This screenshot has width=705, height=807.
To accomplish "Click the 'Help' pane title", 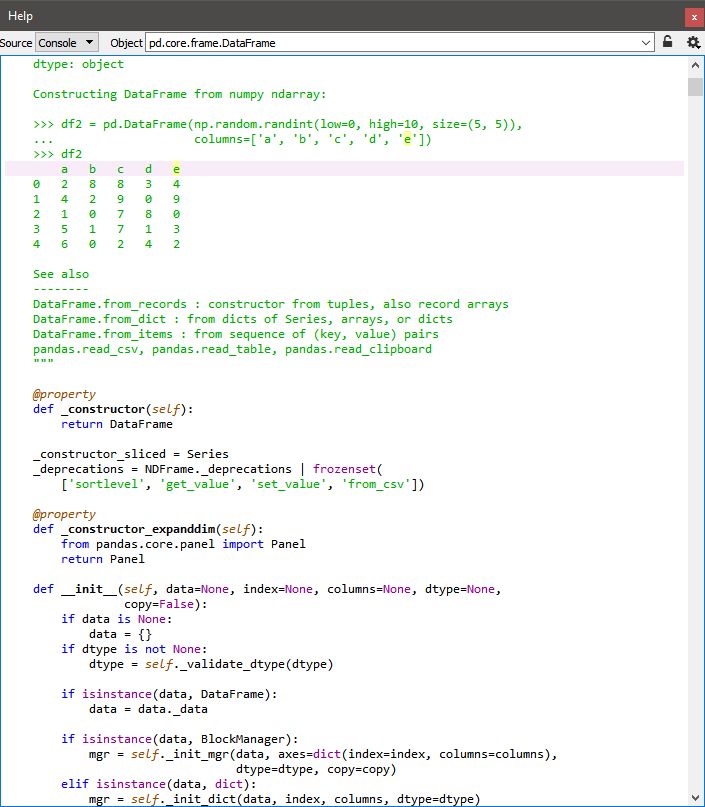I will [20, 16].
